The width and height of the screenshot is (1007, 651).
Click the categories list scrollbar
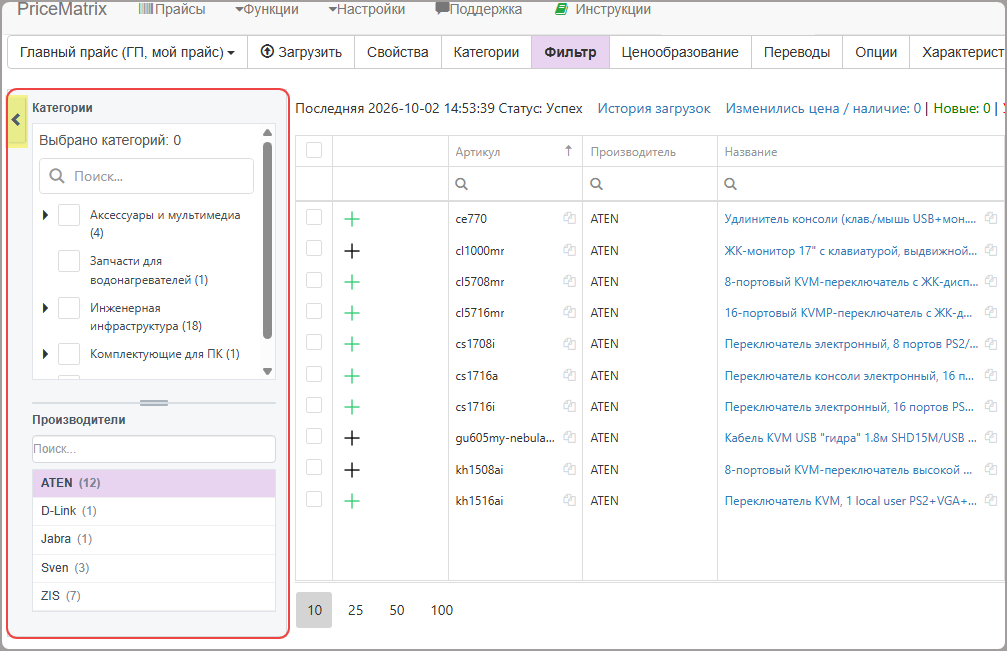(268, 239)
